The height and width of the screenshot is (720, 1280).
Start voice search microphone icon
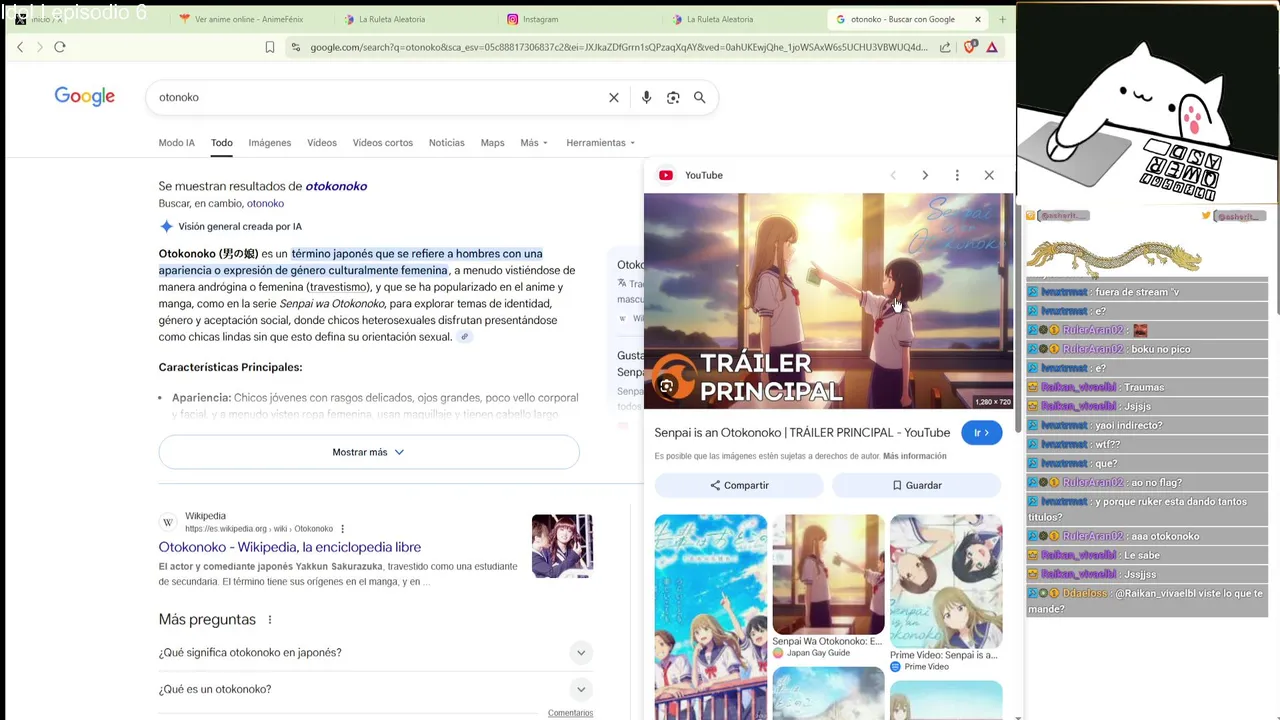click(646, 97)
